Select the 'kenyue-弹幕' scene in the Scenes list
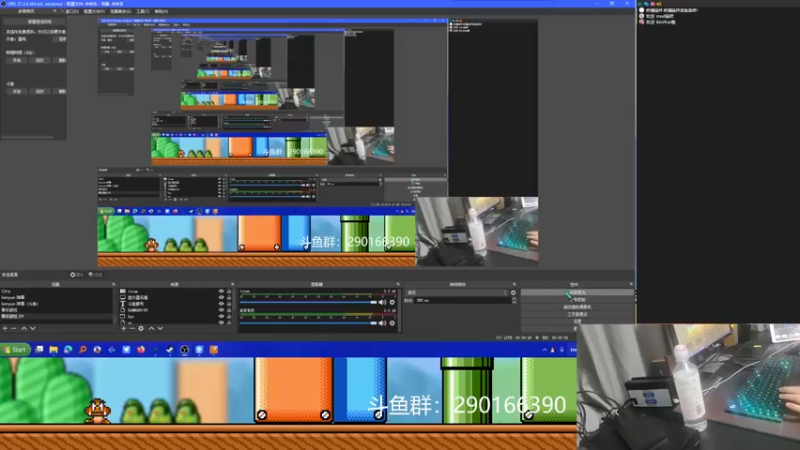Screen dimensions: 800x450 (x=56, y=297)
